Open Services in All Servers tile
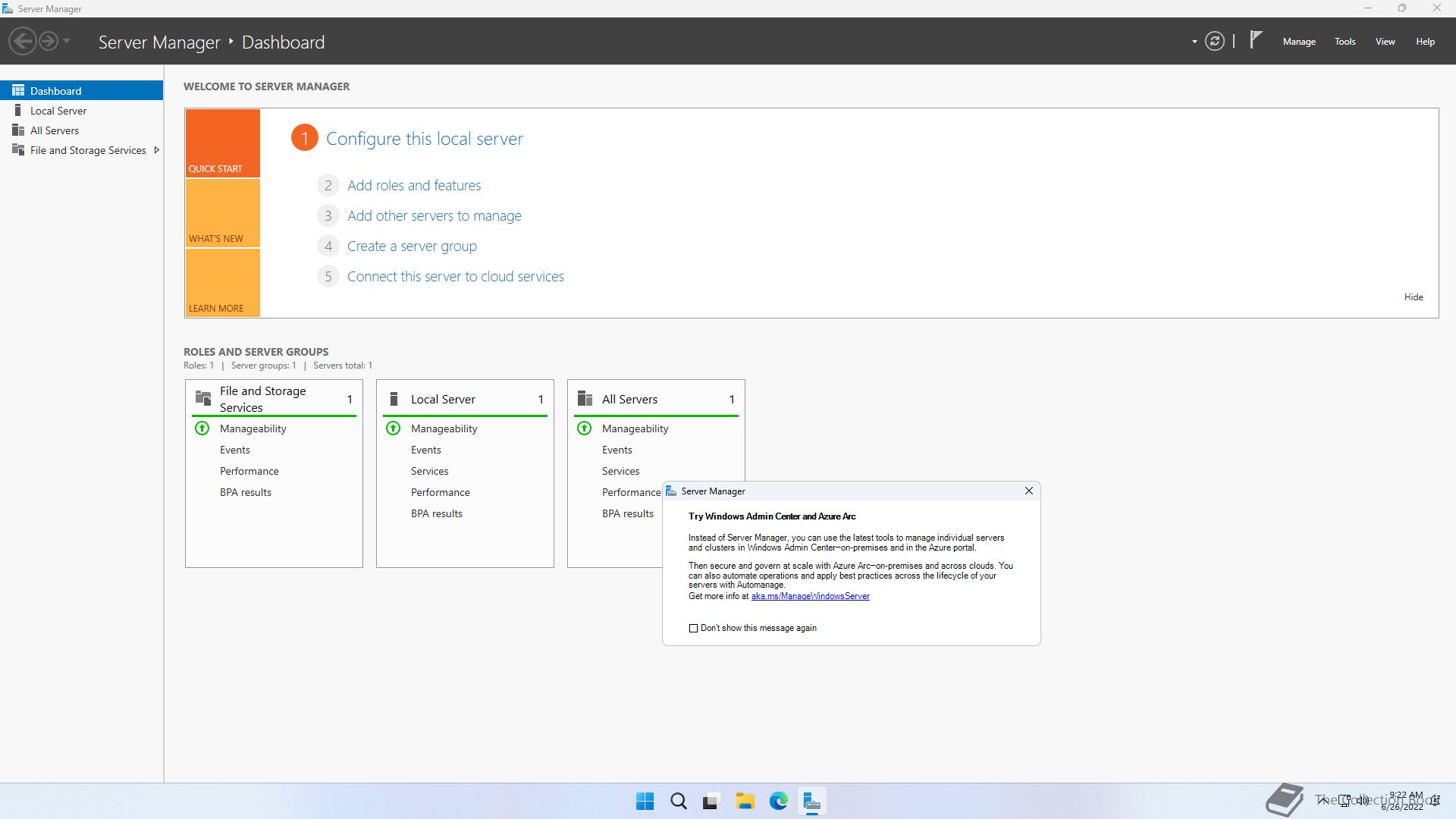This screenshot has height=819, width=1456. click(621, 471)
